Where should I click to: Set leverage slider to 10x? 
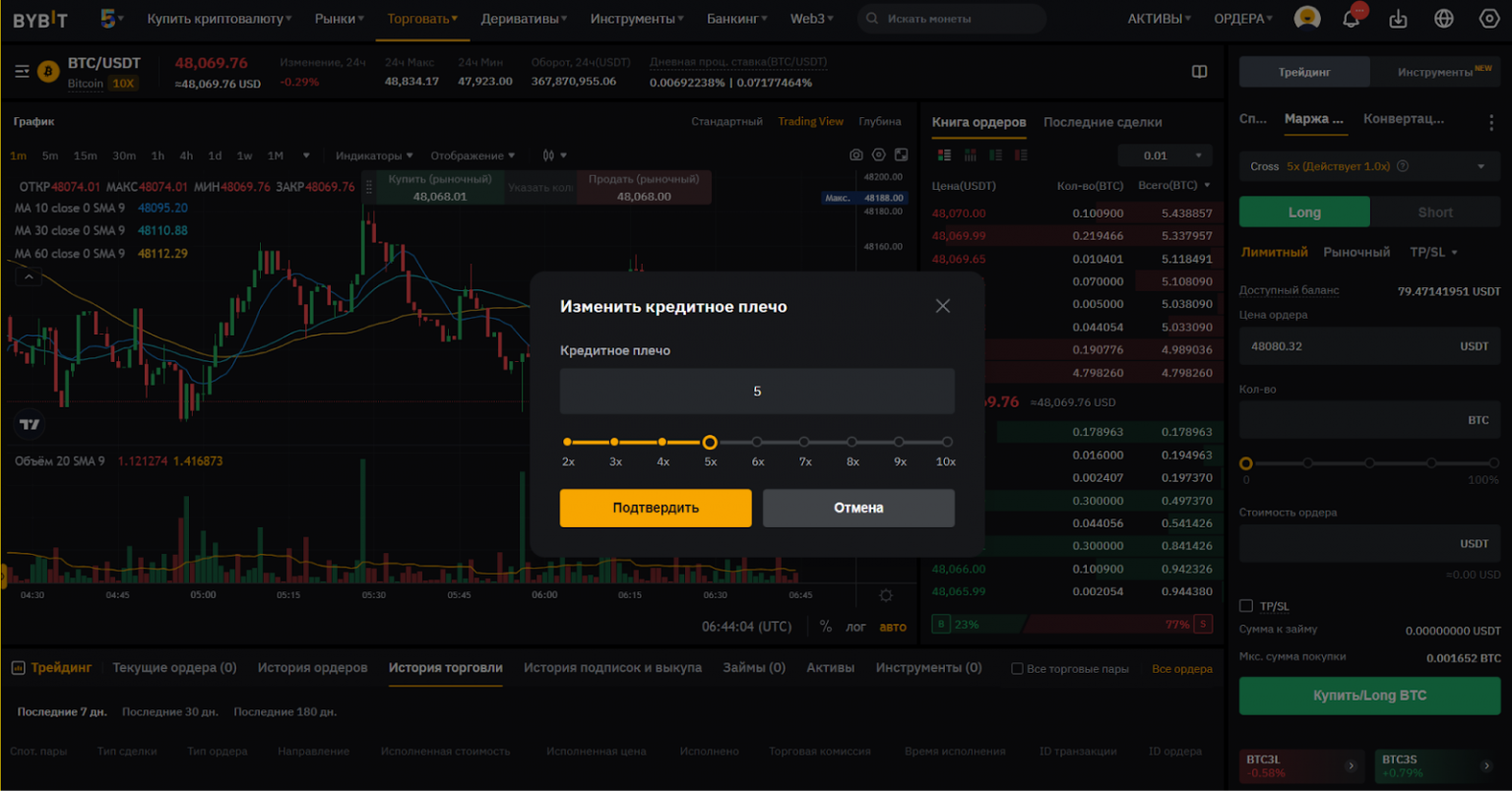click(947, 443)
